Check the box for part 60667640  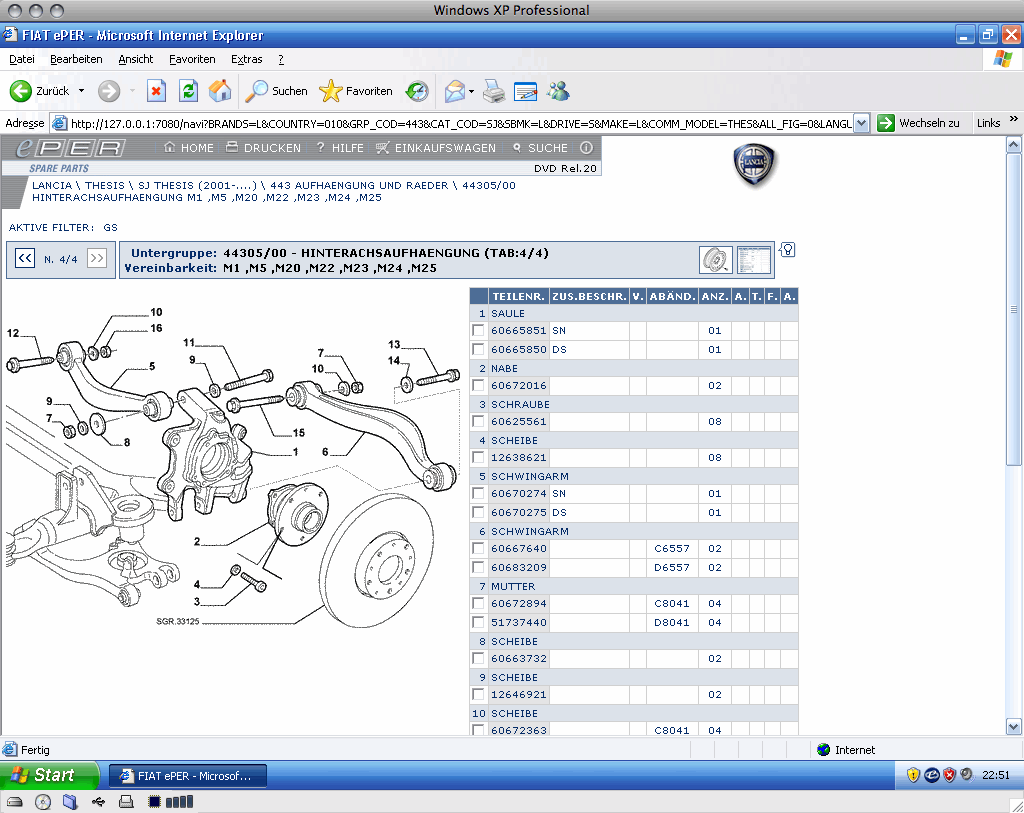pyautogui.click(x=478, y=549)
